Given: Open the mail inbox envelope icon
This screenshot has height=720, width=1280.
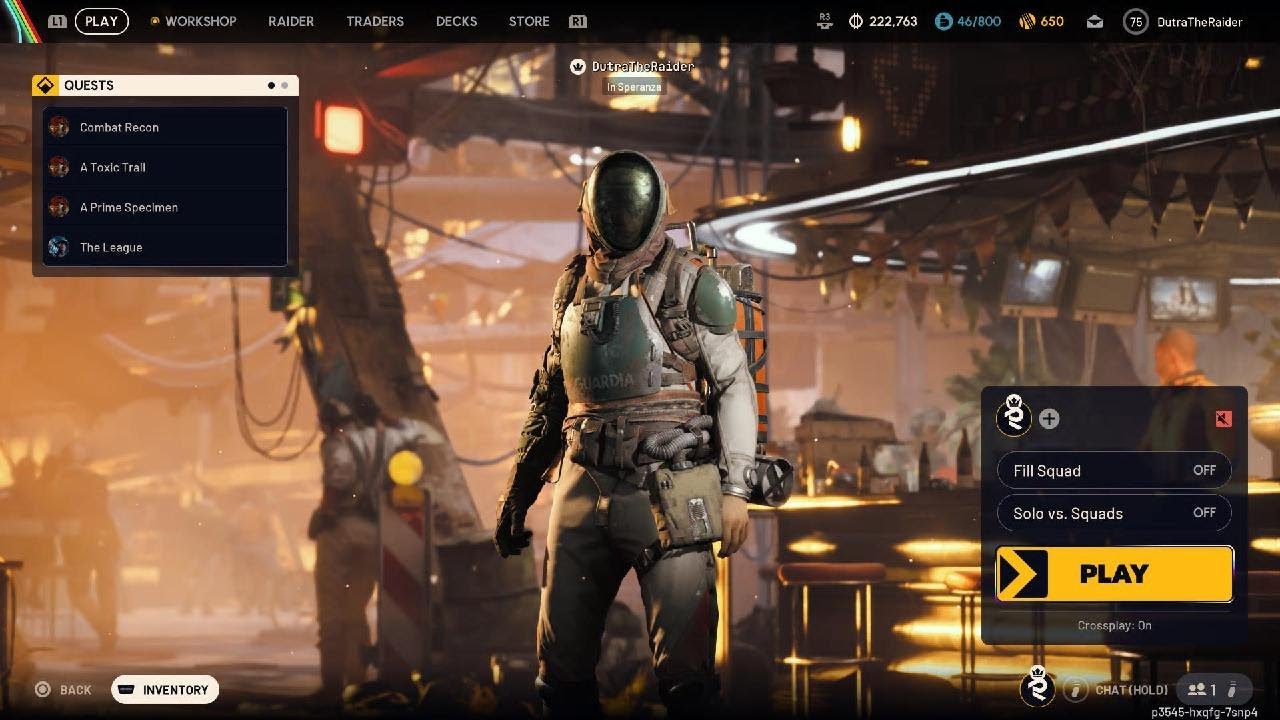Looking at the screenshot, I should pos(1095,21).
